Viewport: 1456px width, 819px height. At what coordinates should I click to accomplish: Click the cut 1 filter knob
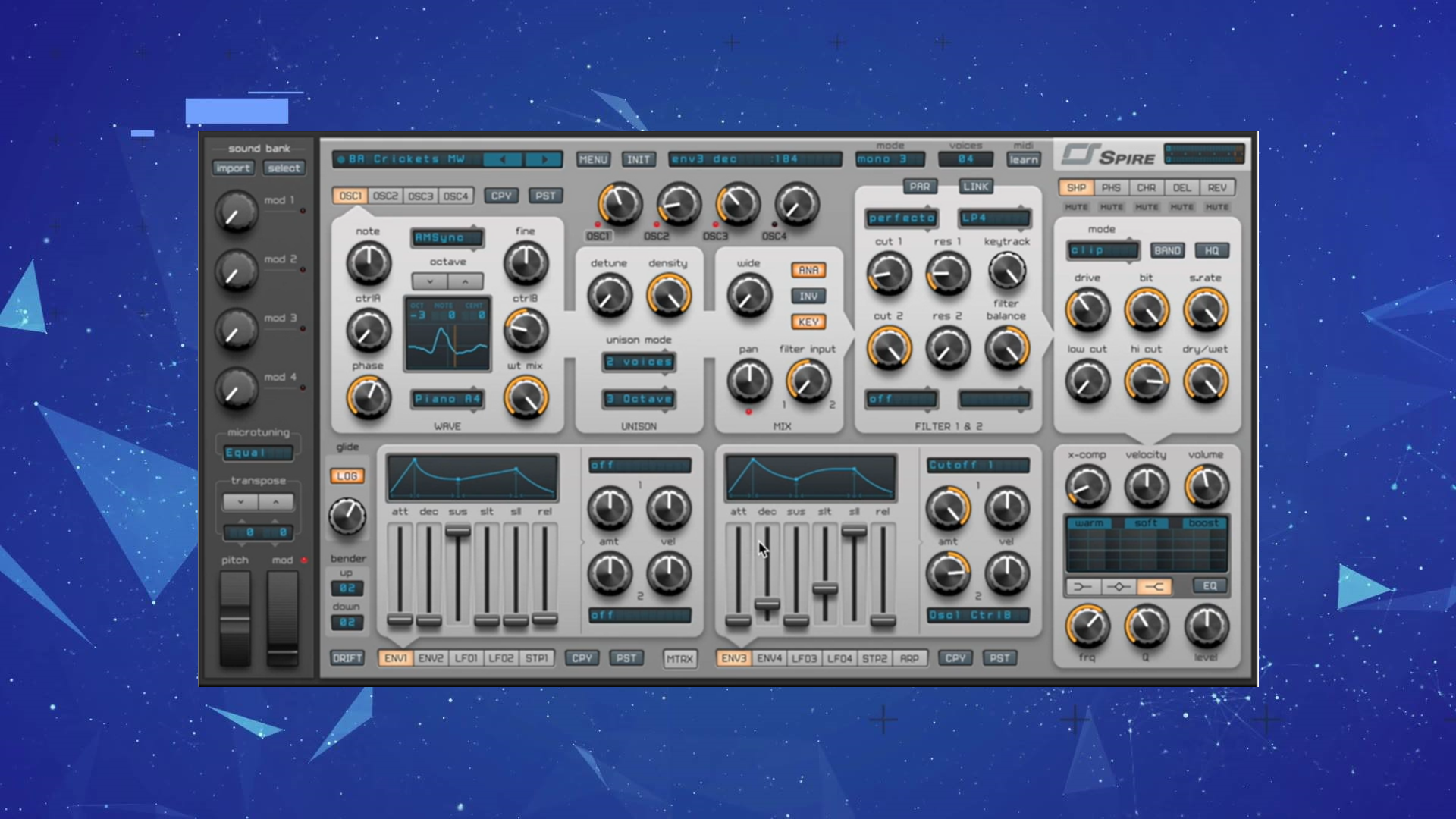tap(889, 273)
